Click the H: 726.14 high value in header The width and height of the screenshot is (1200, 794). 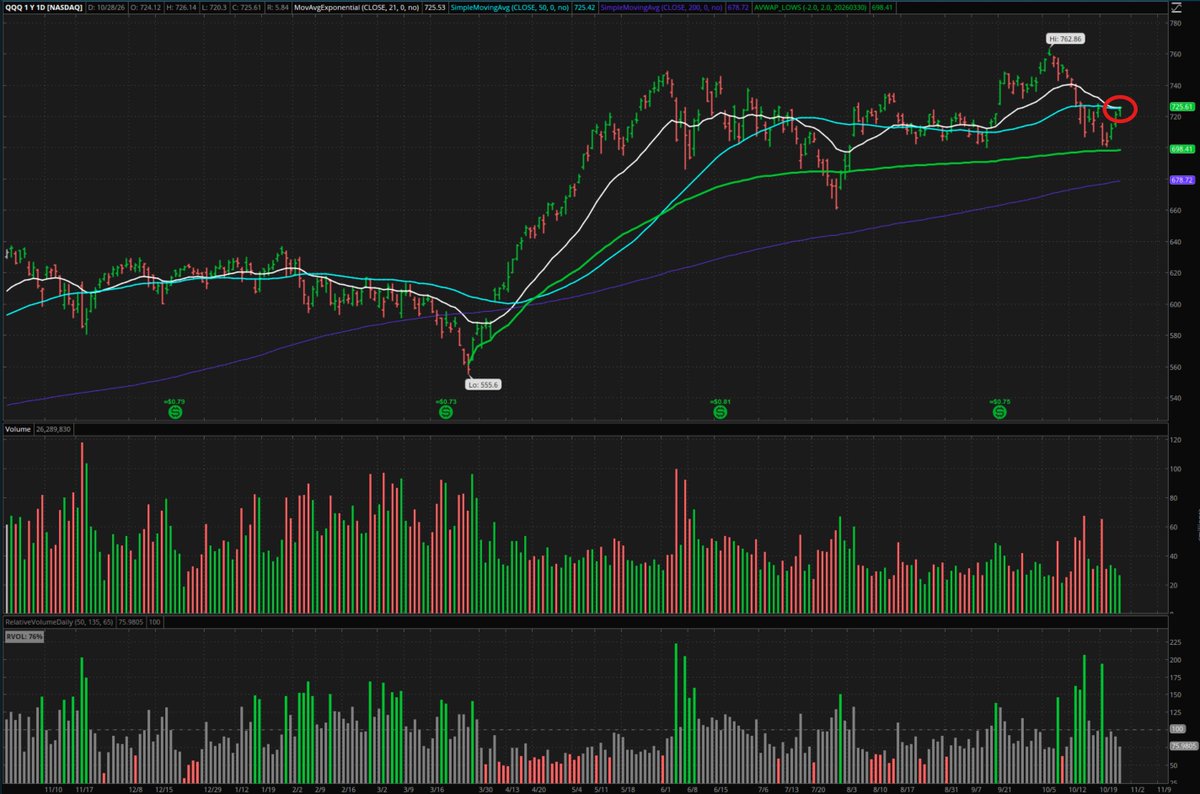click(181, 8)
